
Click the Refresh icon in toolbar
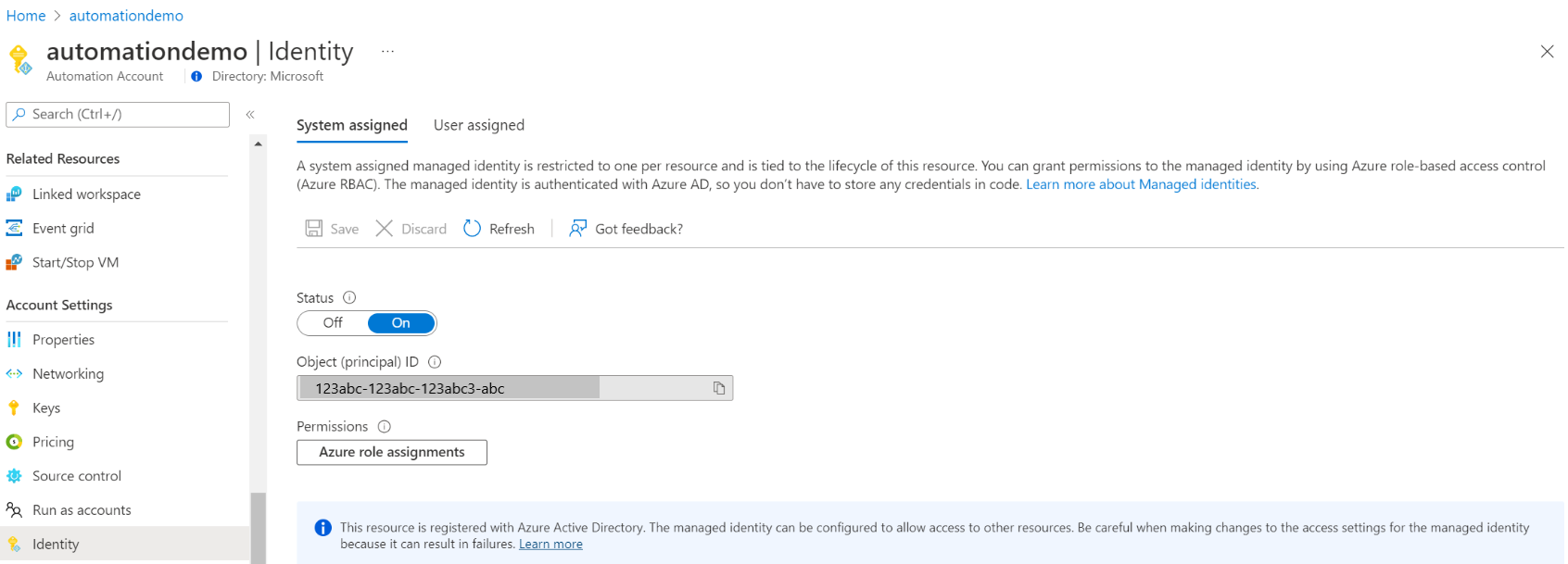[x=473, y=229]
